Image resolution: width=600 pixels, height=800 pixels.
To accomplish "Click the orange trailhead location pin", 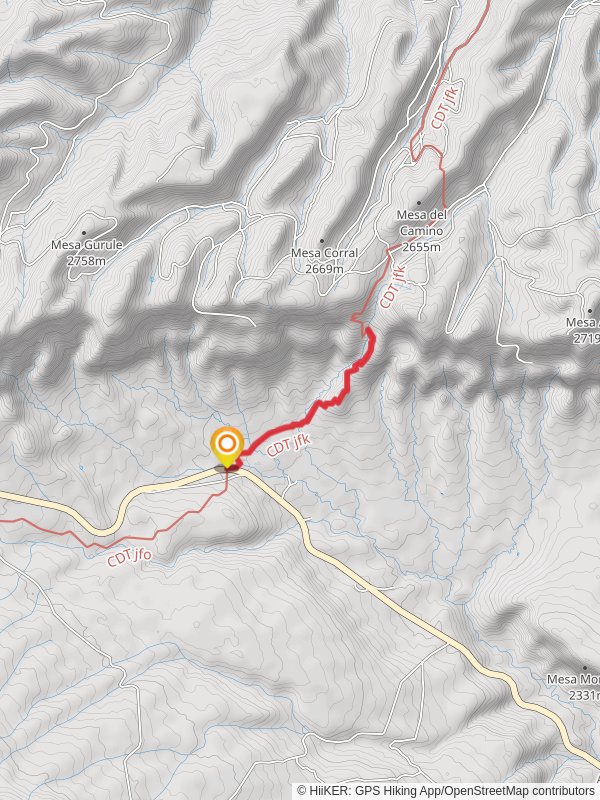I will tap(227, 446).
